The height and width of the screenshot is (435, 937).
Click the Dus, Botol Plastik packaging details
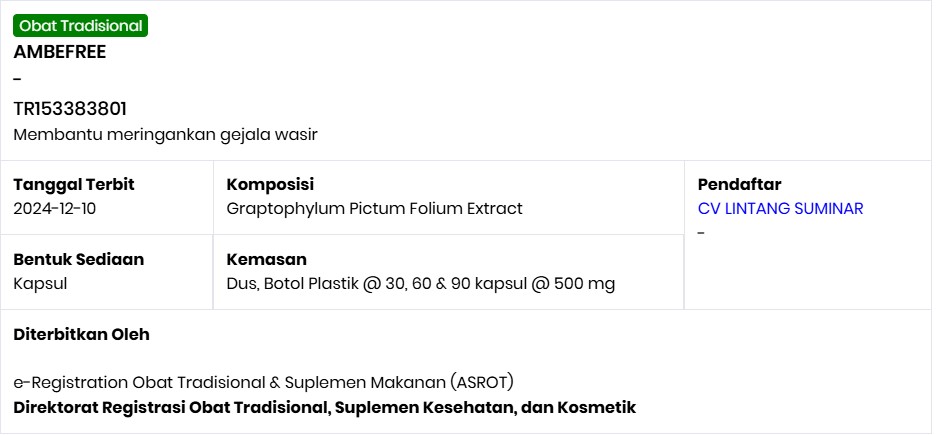coord(421,284)
